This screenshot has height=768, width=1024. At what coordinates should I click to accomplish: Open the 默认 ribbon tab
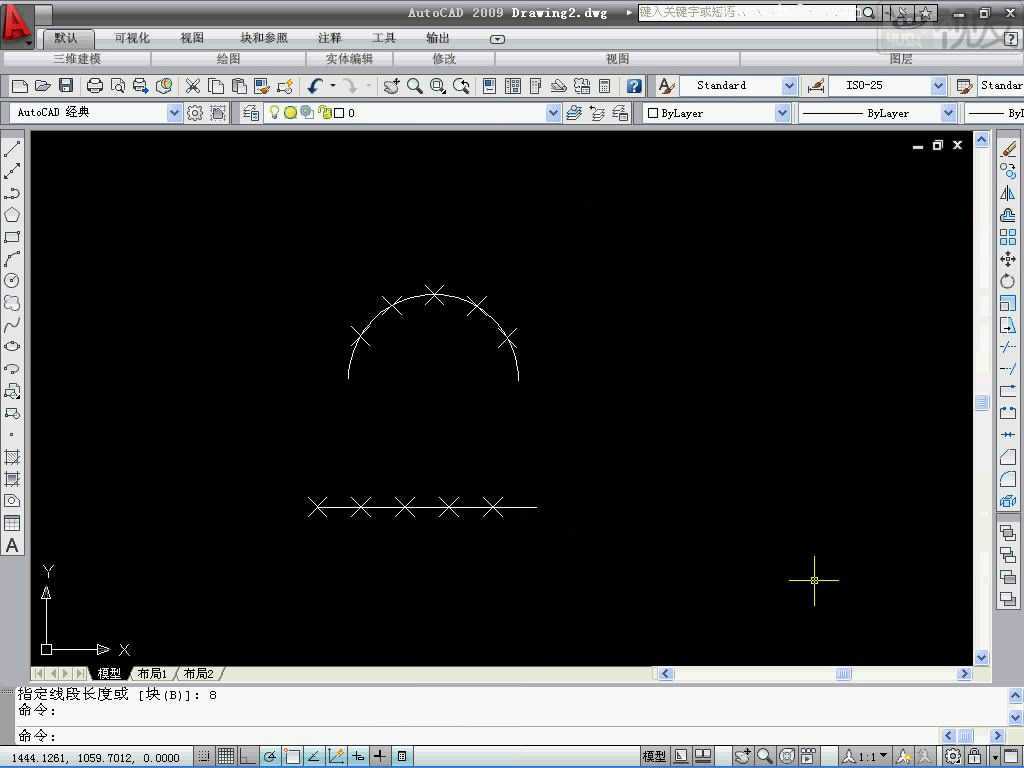point(65,38)
